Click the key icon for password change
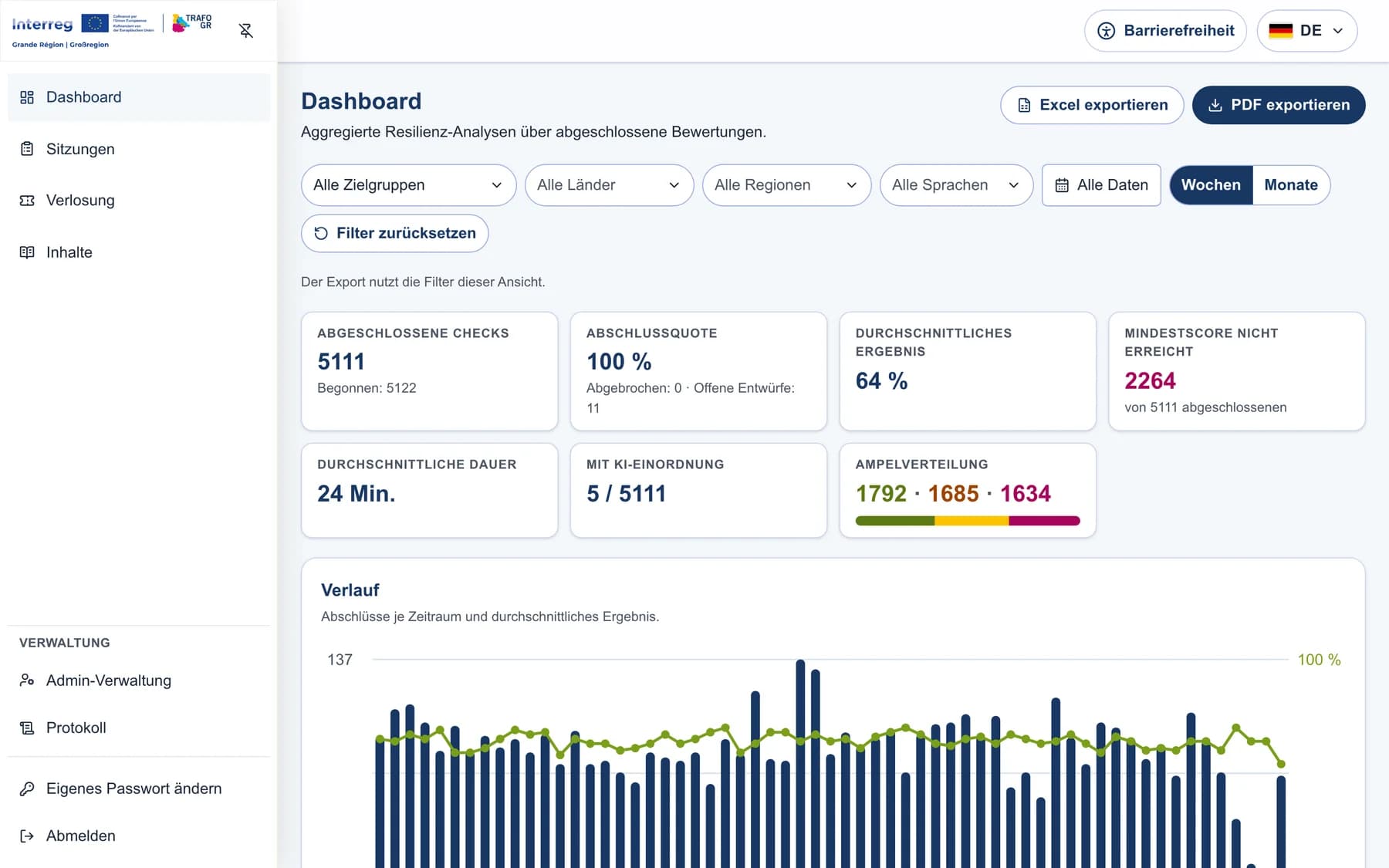 (x=27, y=789)
